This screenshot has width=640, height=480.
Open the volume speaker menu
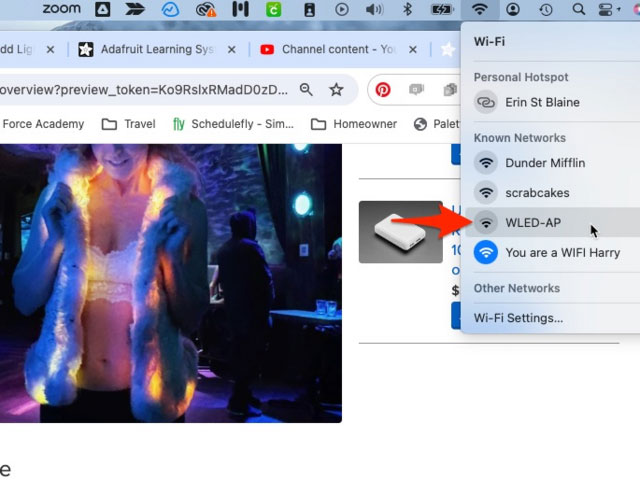coord(374,9)
